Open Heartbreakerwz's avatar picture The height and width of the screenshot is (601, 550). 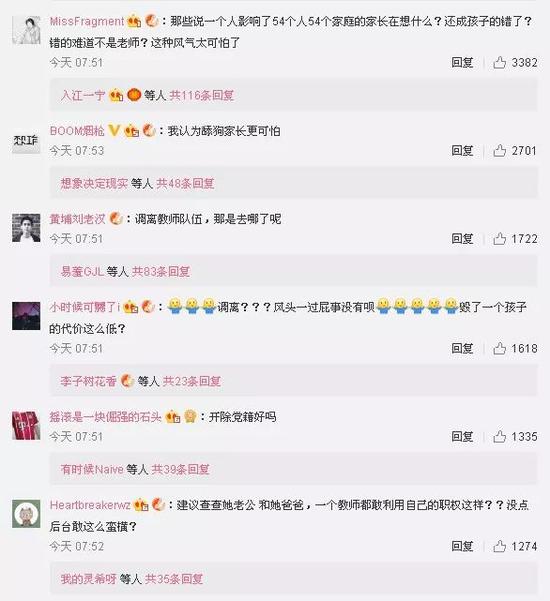pyautogui.click(x=26, y=514)
